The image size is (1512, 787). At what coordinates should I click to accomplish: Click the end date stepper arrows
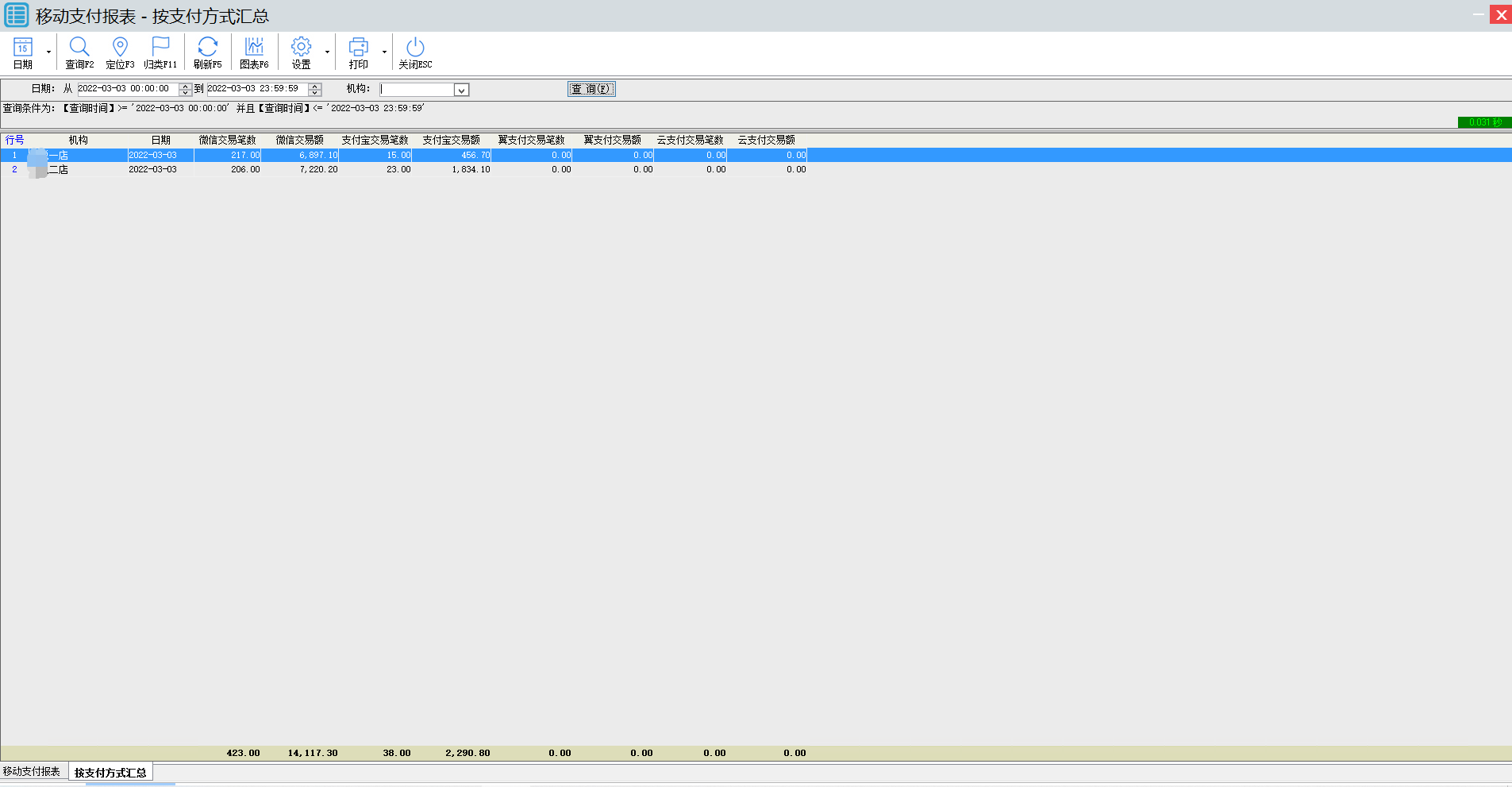315,90
